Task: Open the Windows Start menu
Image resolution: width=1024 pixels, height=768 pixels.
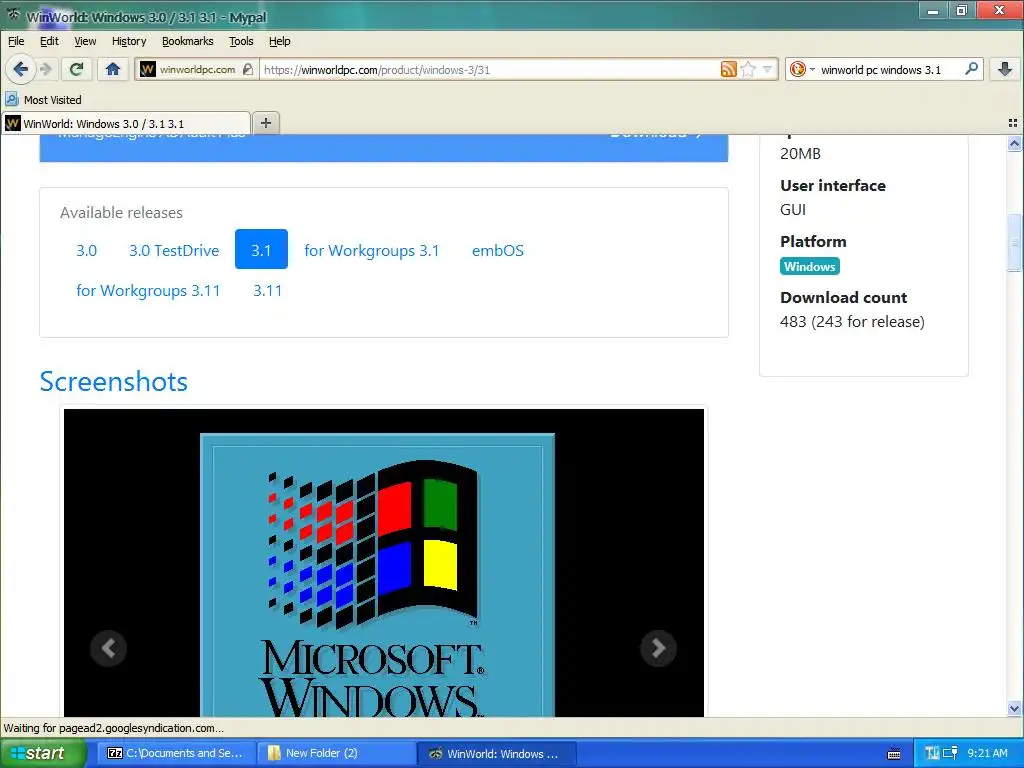Action: coord(43,753)
